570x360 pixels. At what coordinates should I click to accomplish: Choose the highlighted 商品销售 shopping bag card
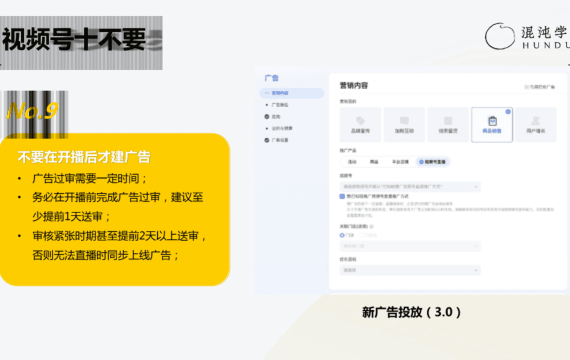point(492,125)
